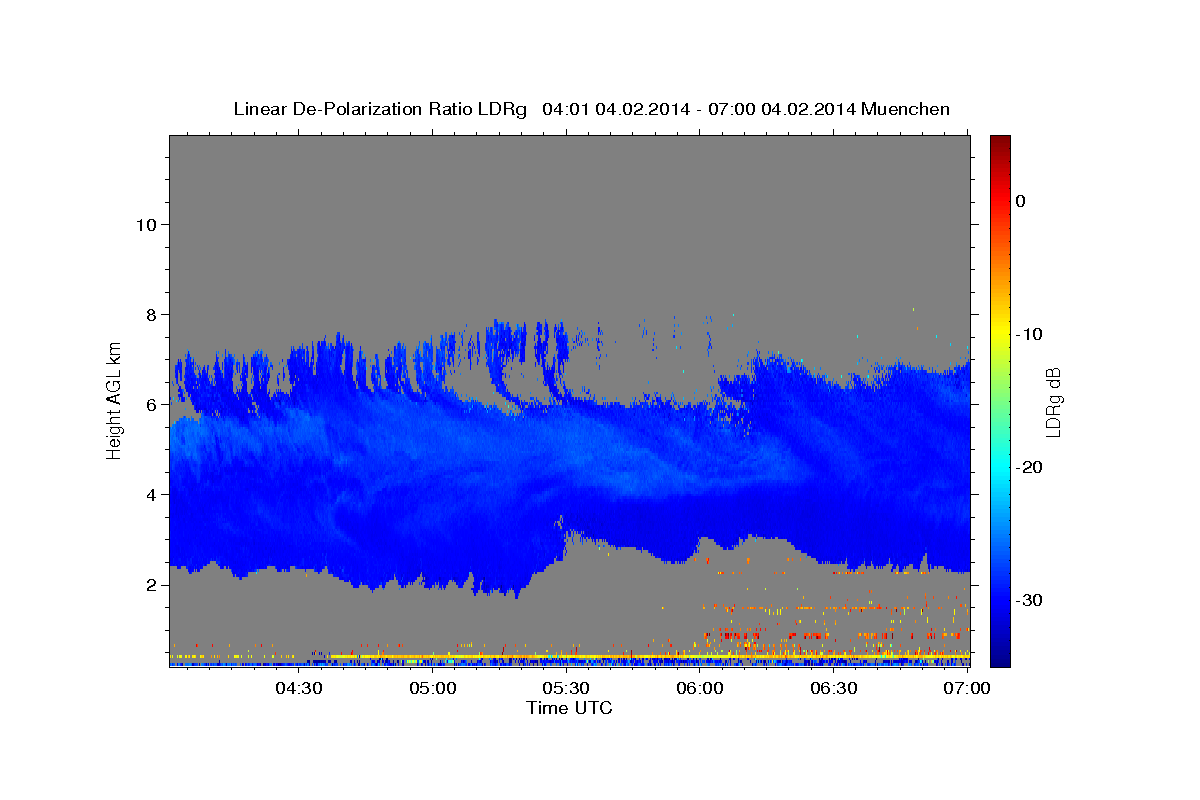The width and height of the screenshot is (1200, 800).
Task: Click the 04:30 time tick label
Action: (299, 688)
